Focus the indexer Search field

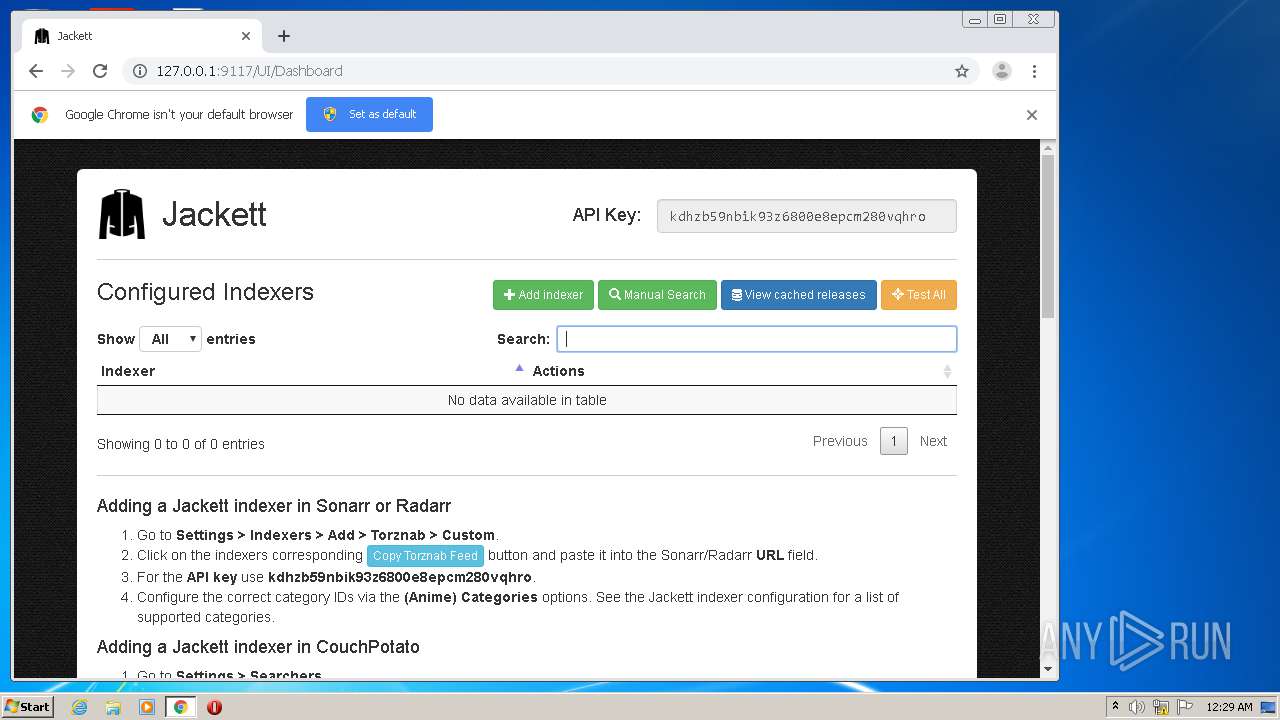click(757, 339)
